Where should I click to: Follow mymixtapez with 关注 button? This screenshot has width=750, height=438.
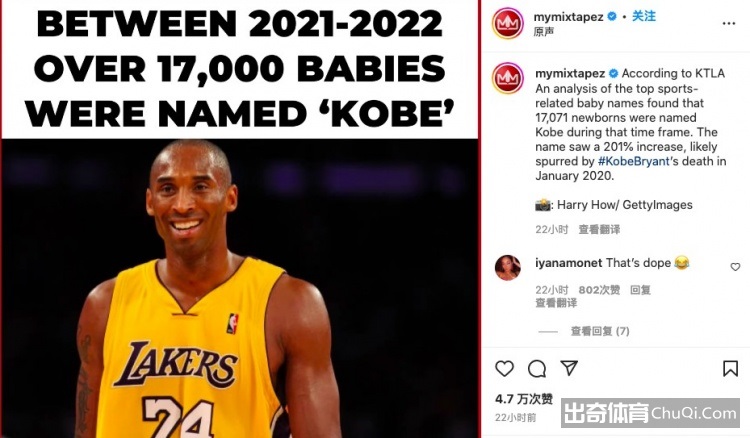pos(644,16)
